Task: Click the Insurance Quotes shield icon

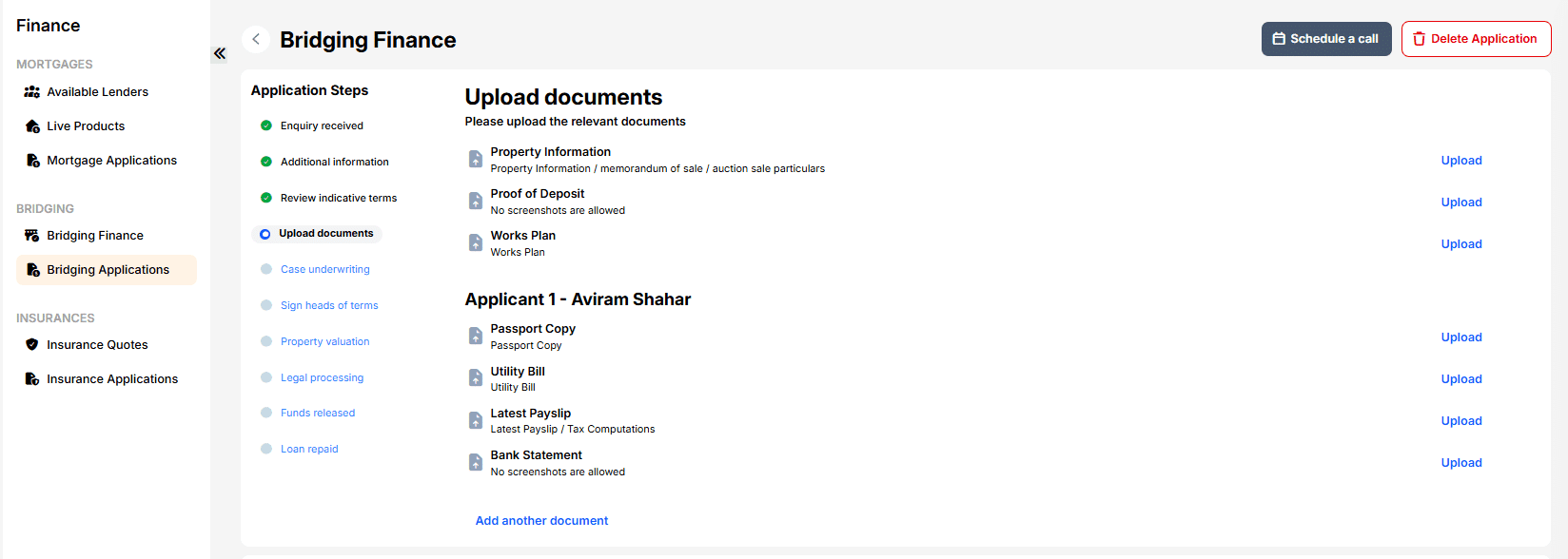Action: [32, 345]
